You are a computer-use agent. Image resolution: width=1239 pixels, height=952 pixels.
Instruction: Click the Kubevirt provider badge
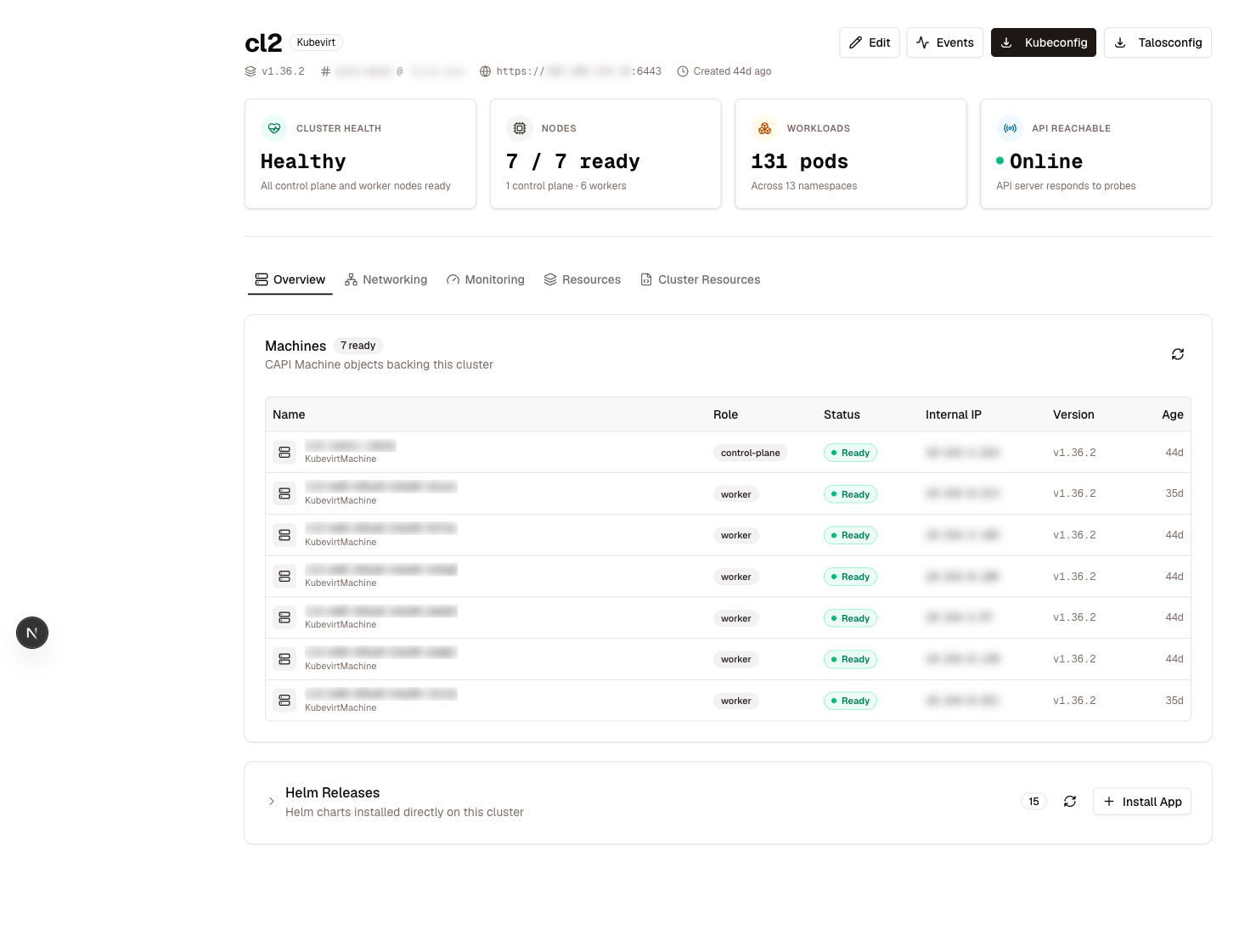[316, 42]
